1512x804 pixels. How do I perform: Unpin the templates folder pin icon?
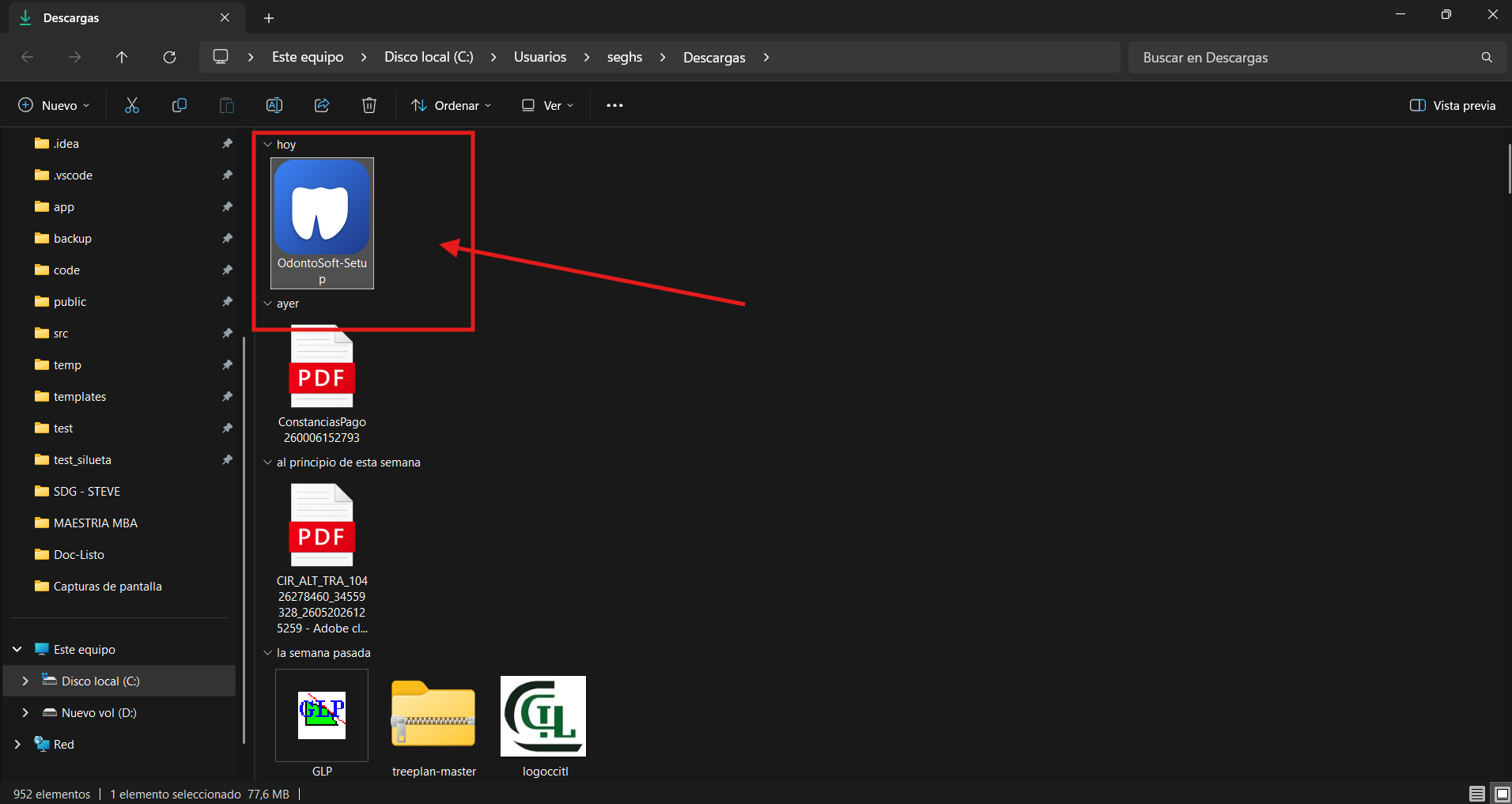point(227,396)
